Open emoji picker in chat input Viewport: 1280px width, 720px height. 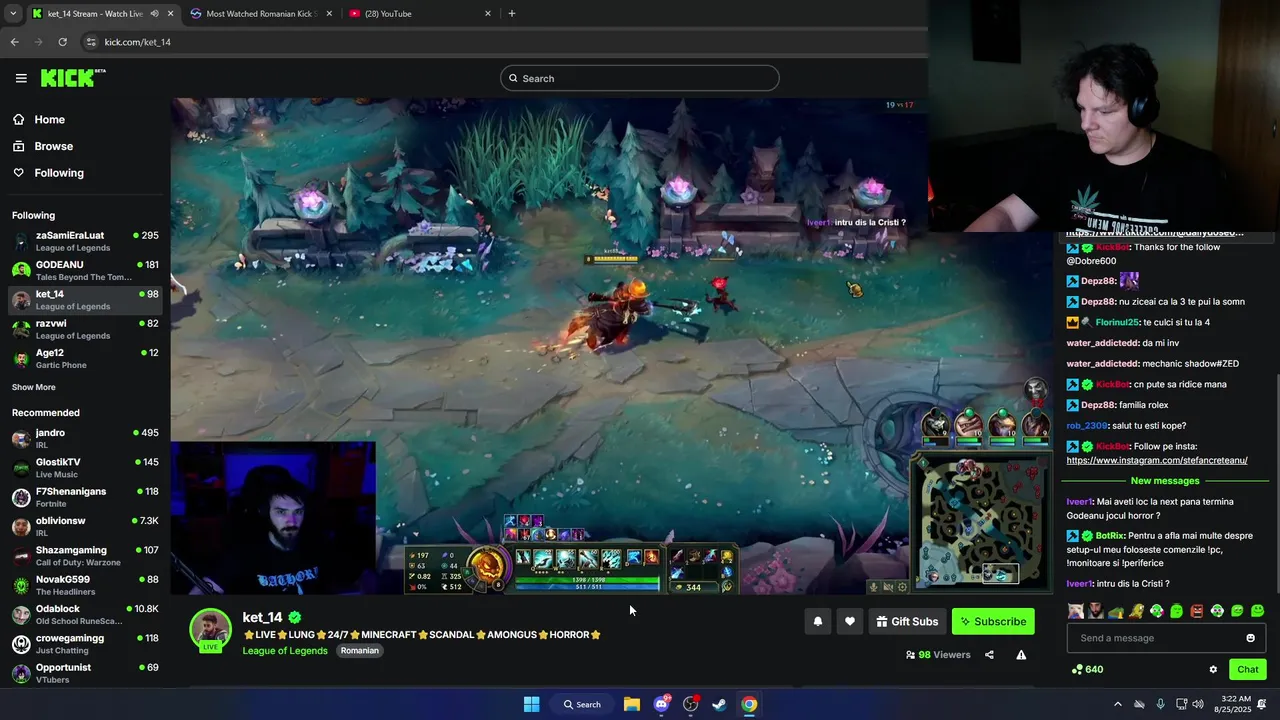(1250, 638)
